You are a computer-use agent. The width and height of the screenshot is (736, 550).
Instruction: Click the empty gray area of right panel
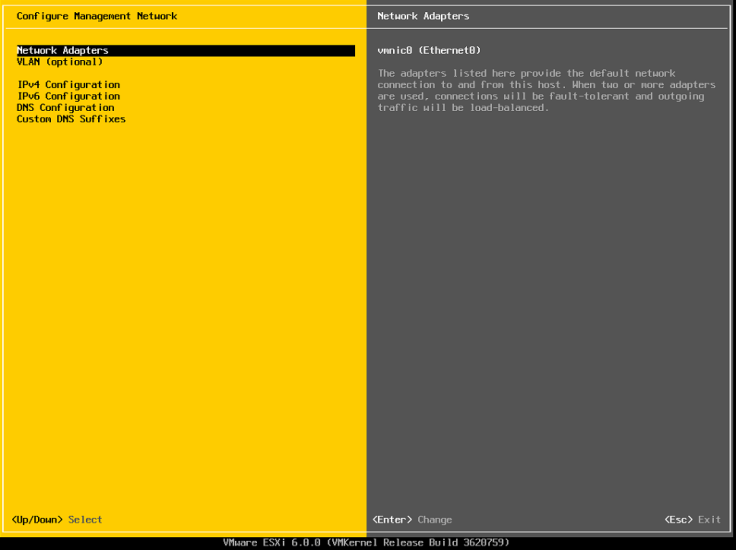pos(550,320)
